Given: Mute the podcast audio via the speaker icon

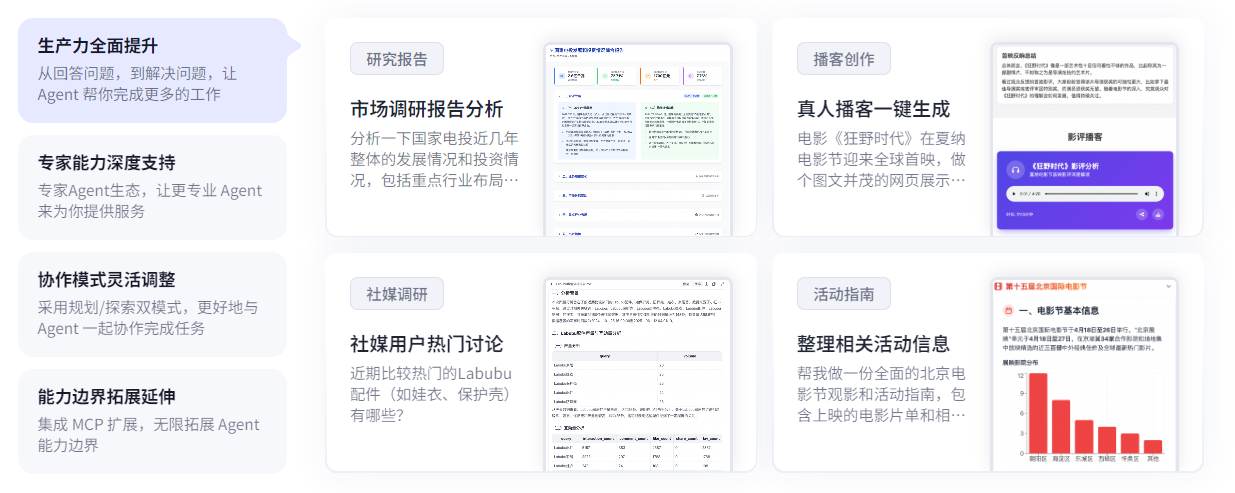Looking at the screenshot, I should [x=1147, y=194].
